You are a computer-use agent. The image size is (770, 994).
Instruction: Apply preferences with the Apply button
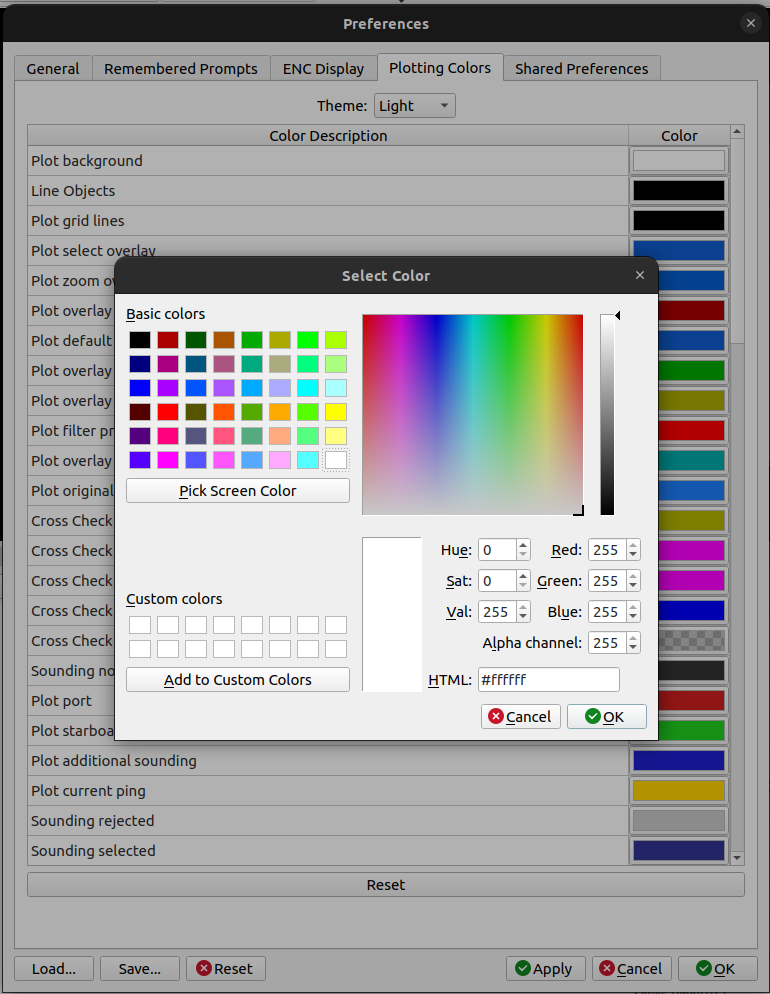pos(544,969)
